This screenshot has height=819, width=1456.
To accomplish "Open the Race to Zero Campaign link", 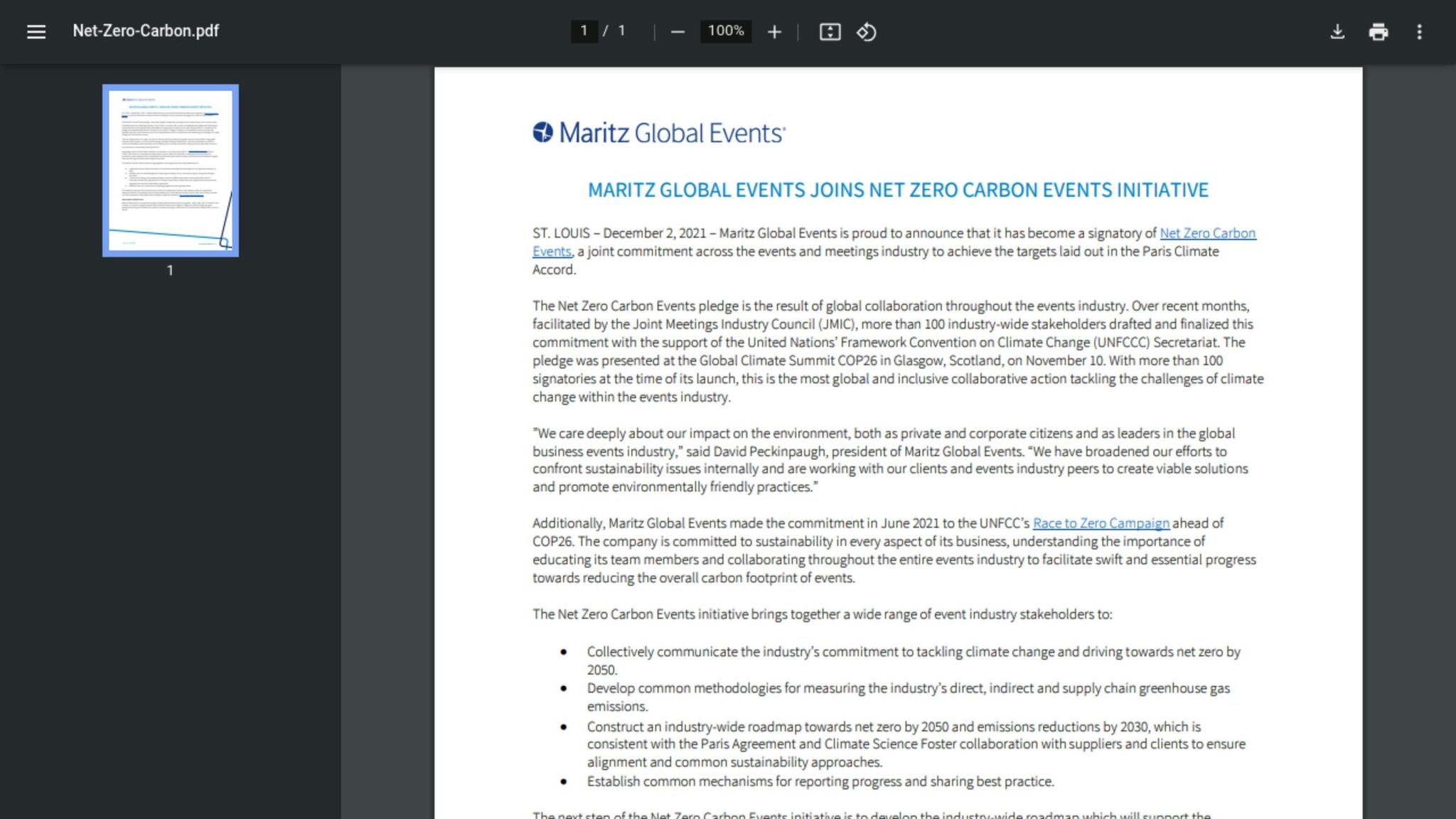I will point(1101,523).
